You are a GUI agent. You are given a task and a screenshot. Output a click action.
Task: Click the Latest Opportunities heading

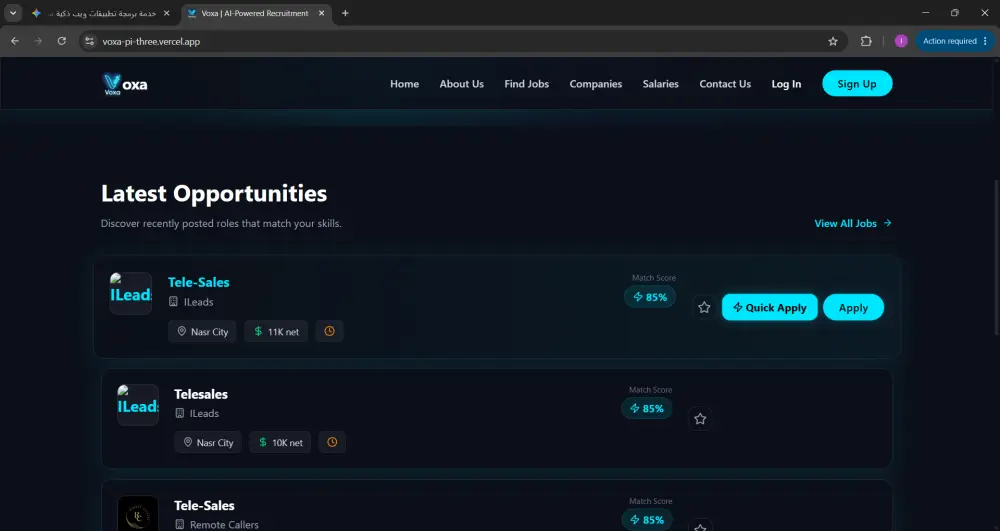click(214, 193)
